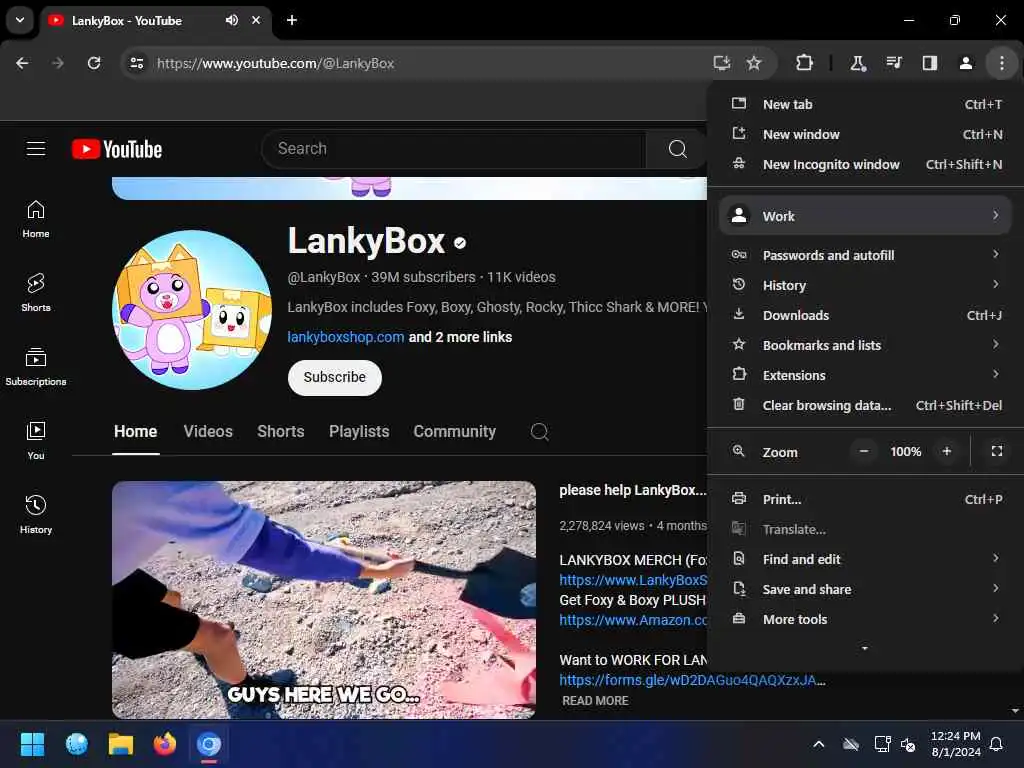The height and width of the screenshot is (768, 1024).
Task: Select New tab in Chrome menu
Action: click(x=865, y=104)
